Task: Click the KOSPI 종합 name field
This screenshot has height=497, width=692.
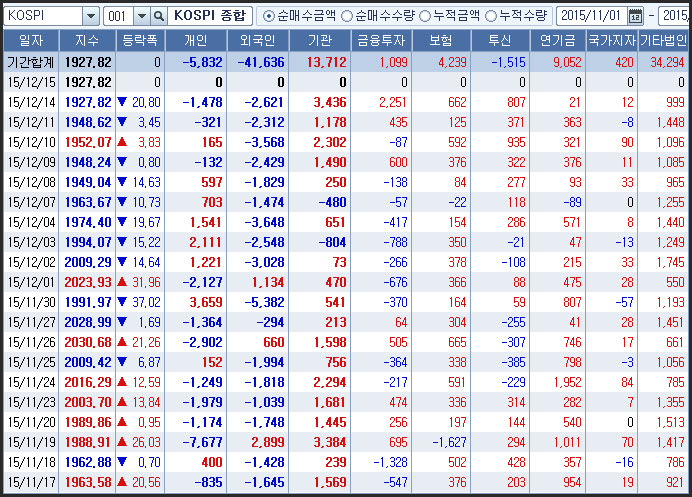Action: pos(210,16)
